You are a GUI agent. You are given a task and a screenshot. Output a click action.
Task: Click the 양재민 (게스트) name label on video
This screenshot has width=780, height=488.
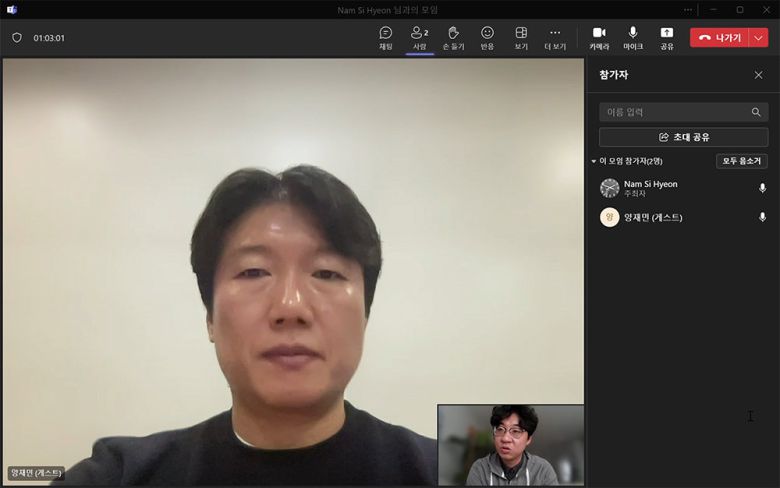36,473
